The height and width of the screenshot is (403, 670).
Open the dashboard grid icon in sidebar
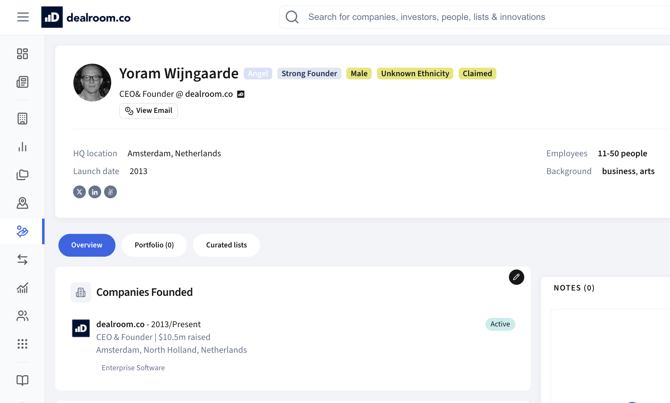click(22, 54)
